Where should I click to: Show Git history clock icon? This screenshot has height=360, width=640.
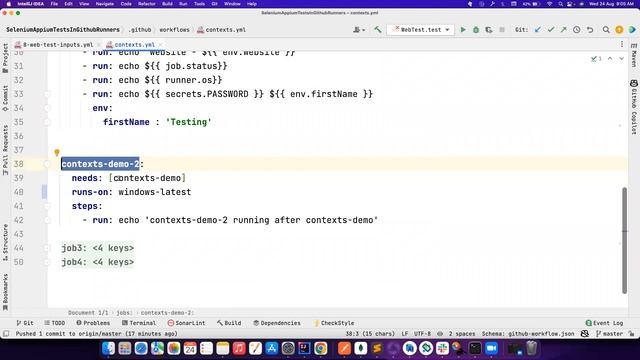click(576, 29)
